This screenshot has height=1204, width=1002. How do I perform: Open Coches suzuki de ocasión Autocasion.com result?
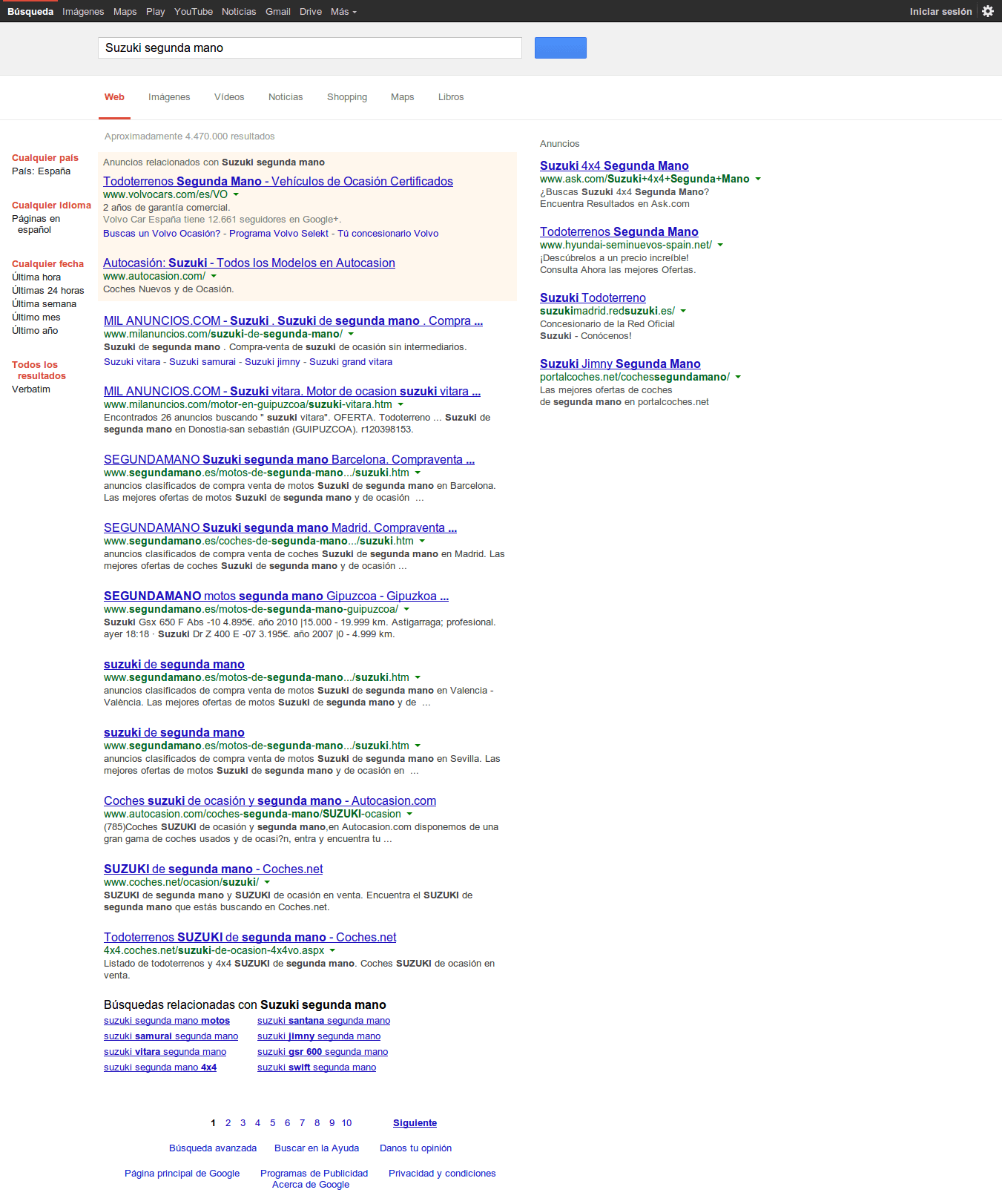coord(270,800)
